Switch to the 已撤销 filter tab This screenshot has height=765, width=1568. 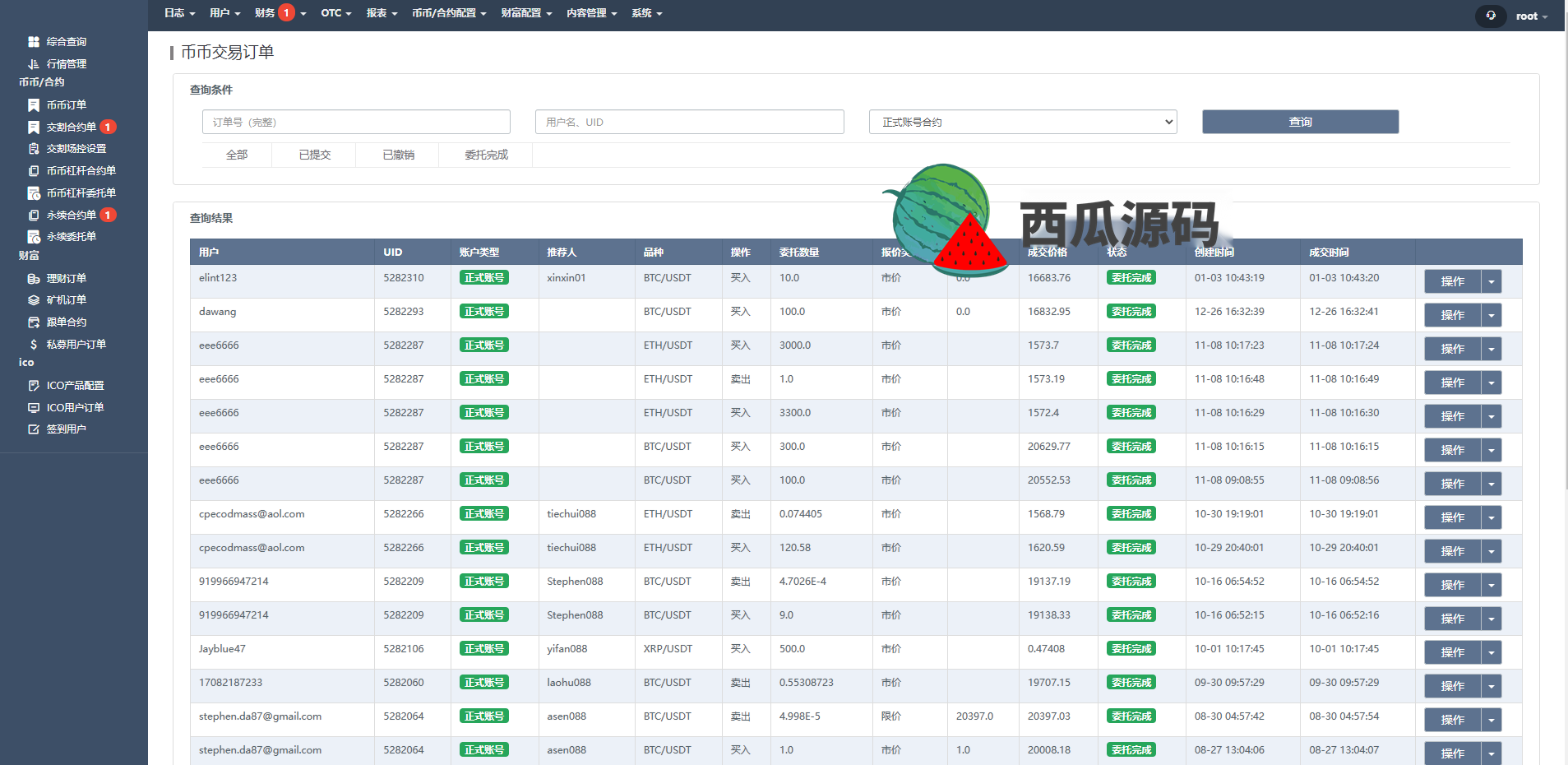(398, 155)
